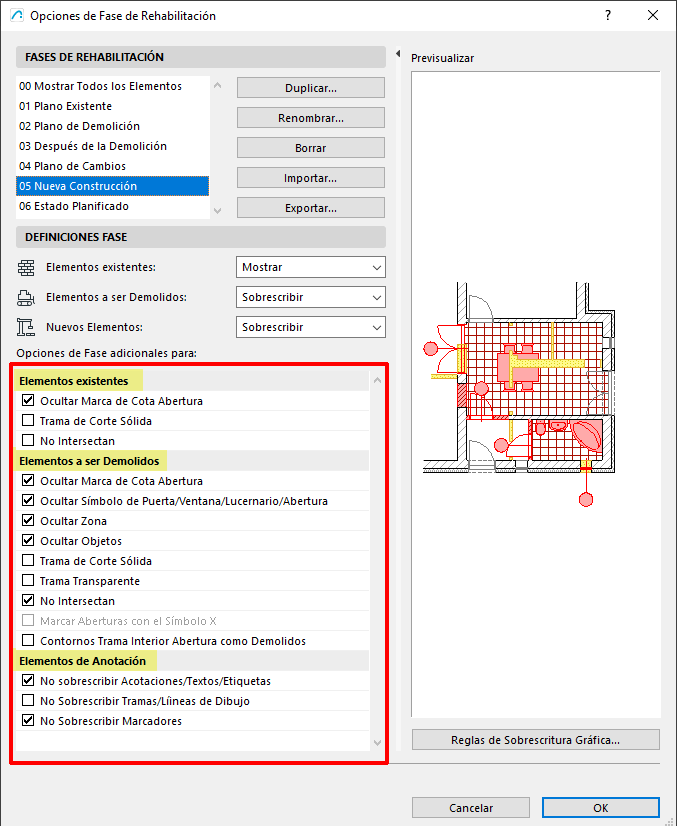Collapse the FASES DE REHABILITACIÓN section
This screenshot has width=677, height=826.
pos(201,57)
